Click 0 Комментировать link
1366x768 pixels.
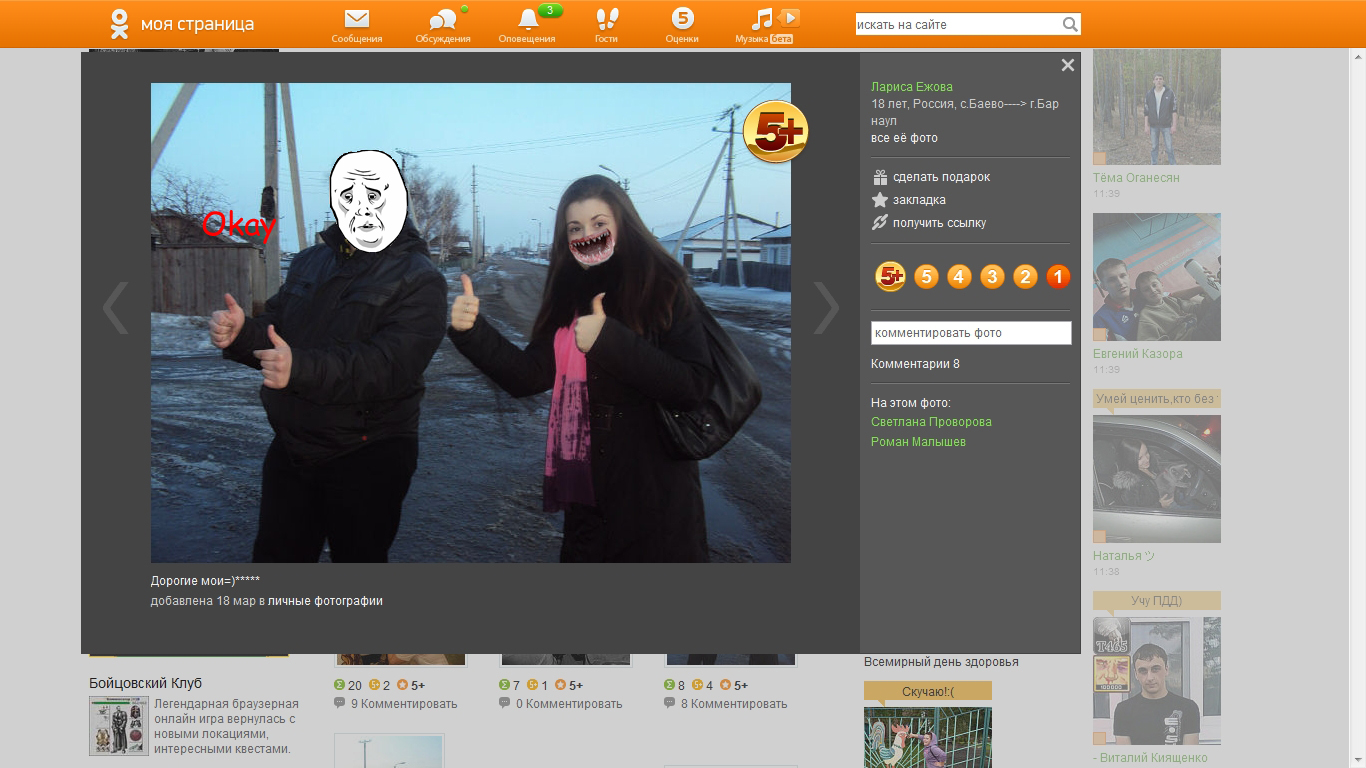[568, 704]
